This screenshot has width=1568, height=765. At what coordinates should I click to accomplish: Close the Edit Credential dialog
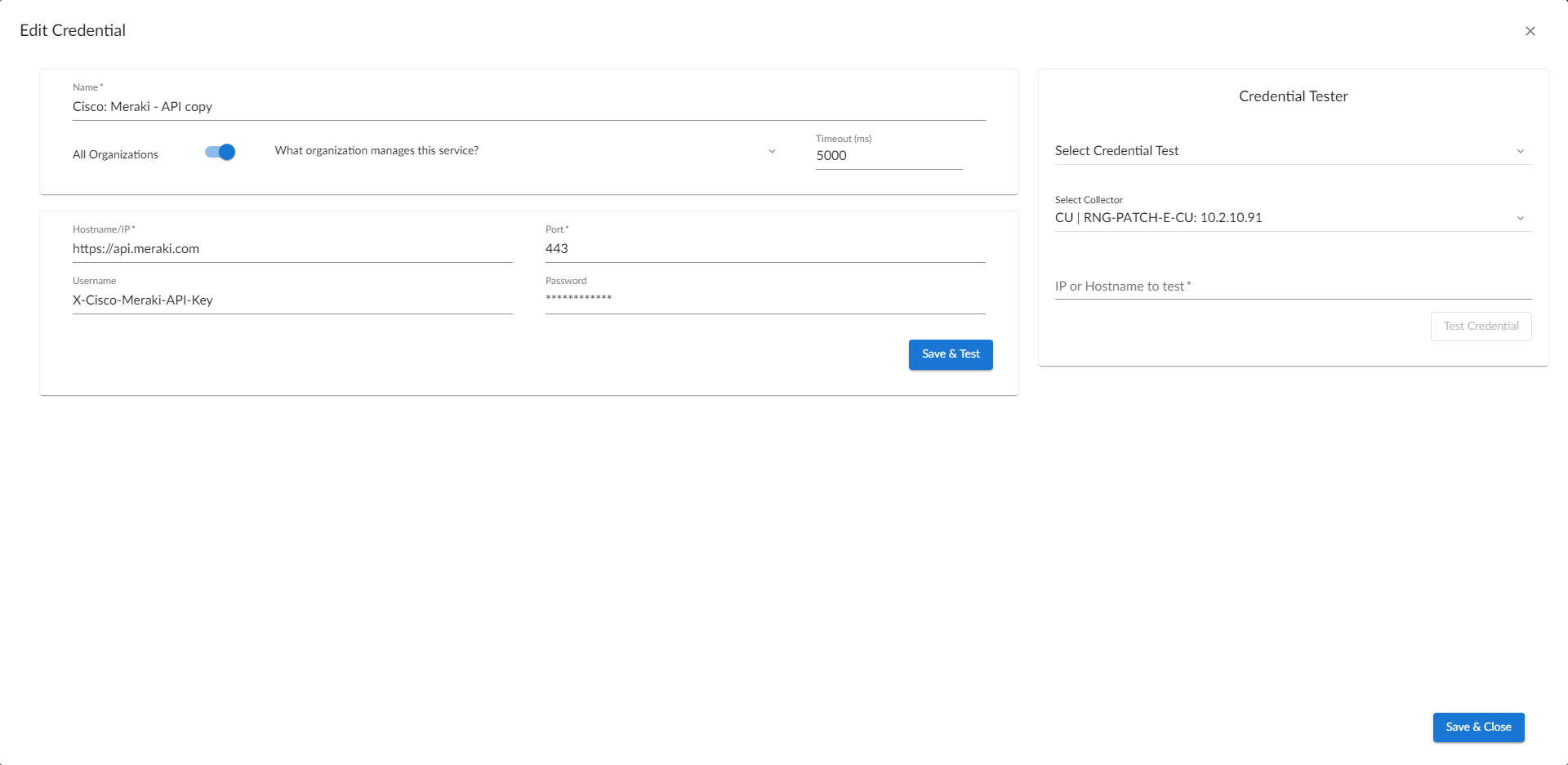coord(1530,31)
